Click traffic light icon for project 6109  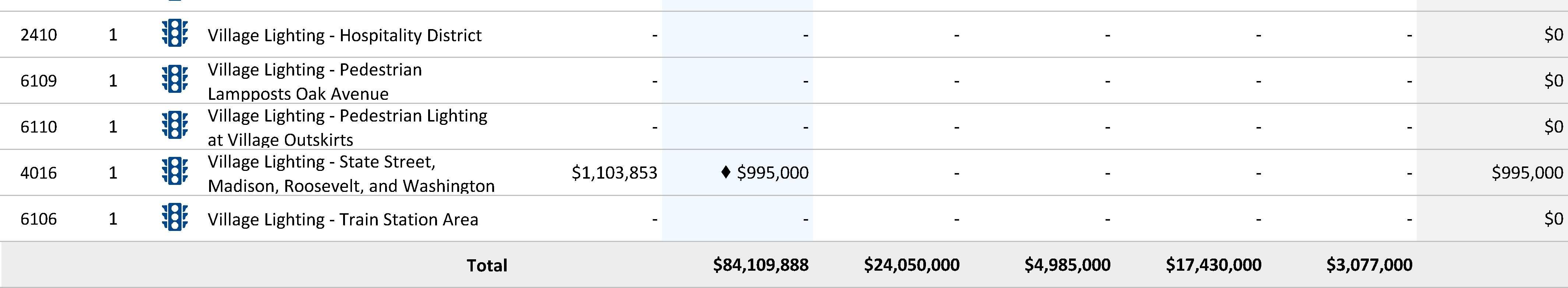click(175, 80)
